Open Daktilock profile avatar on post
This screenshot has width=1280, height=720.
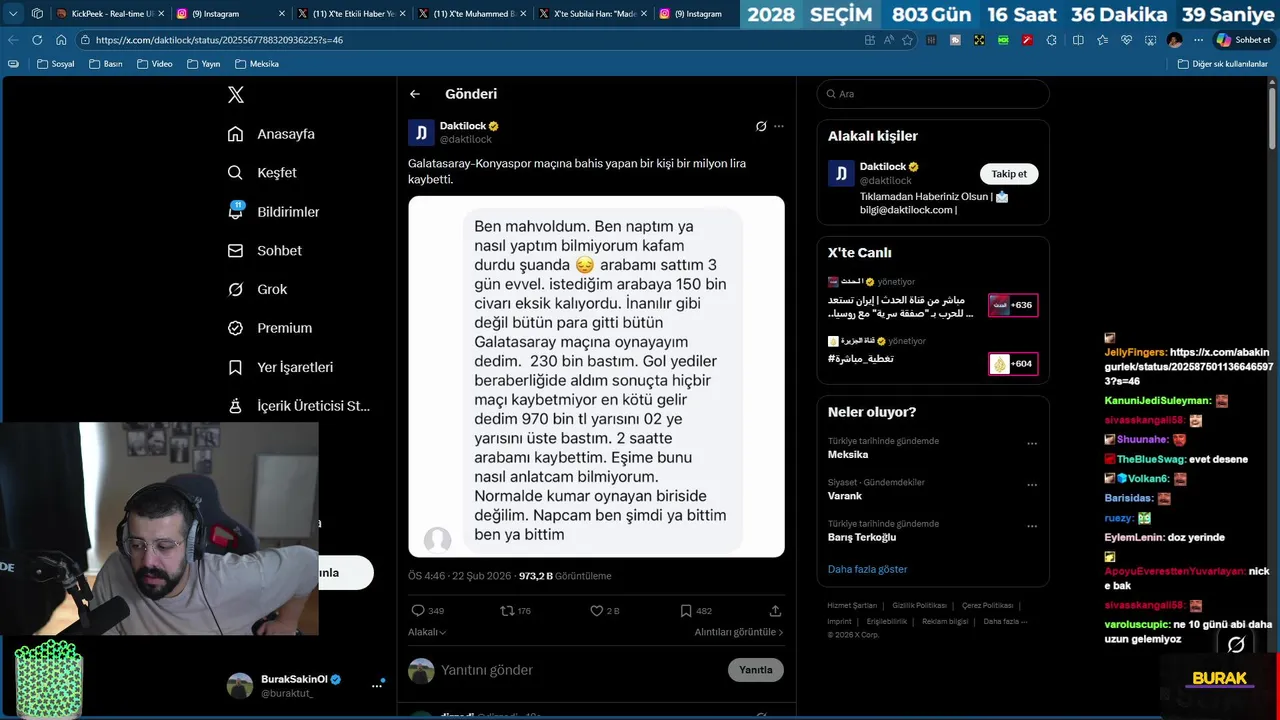coord(421,132)
